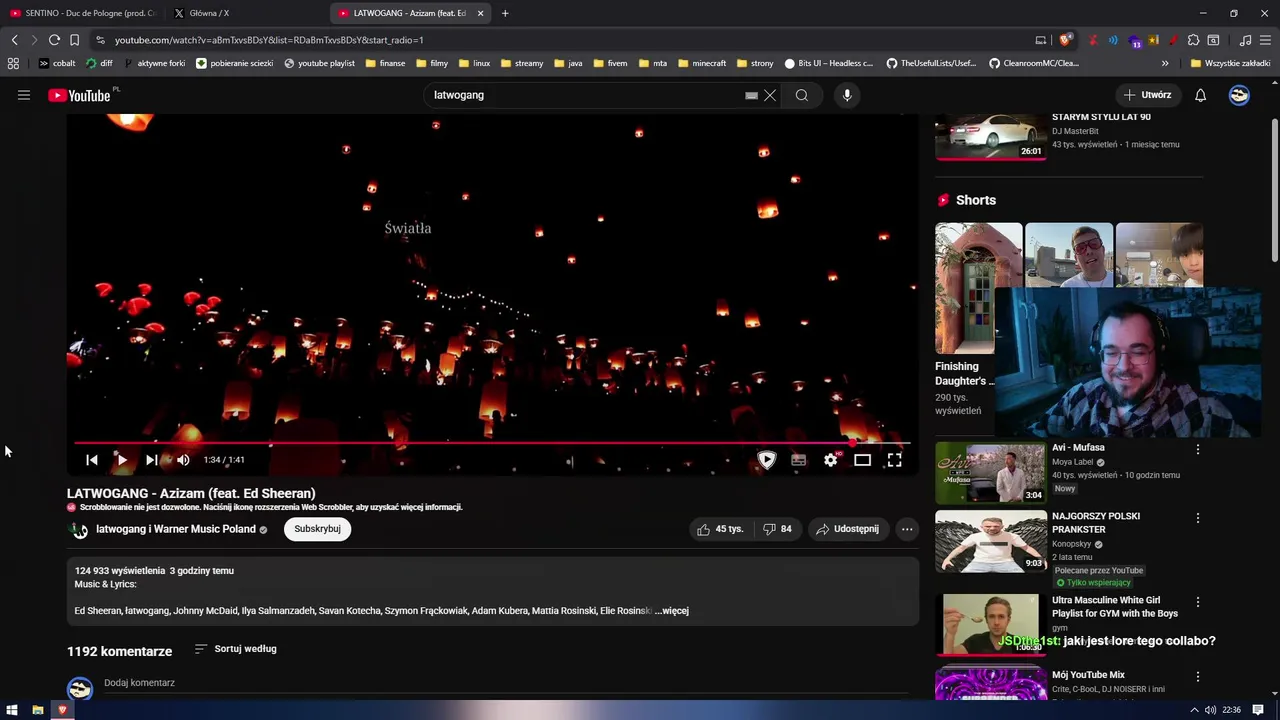The width and height of the screenshot is (1280, 720).
Task: Like the video (45 tys.)
Action: point(721,529)
